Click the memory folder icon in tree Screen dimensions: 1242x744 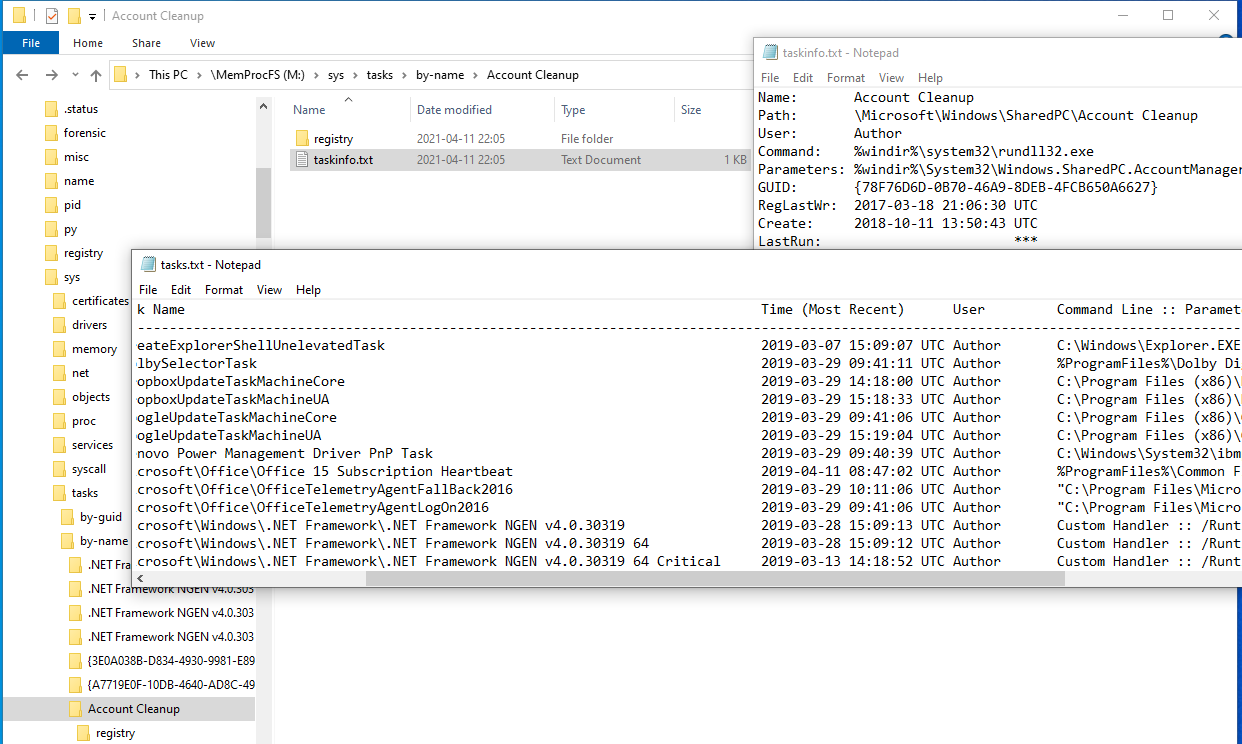coord(60,349)
